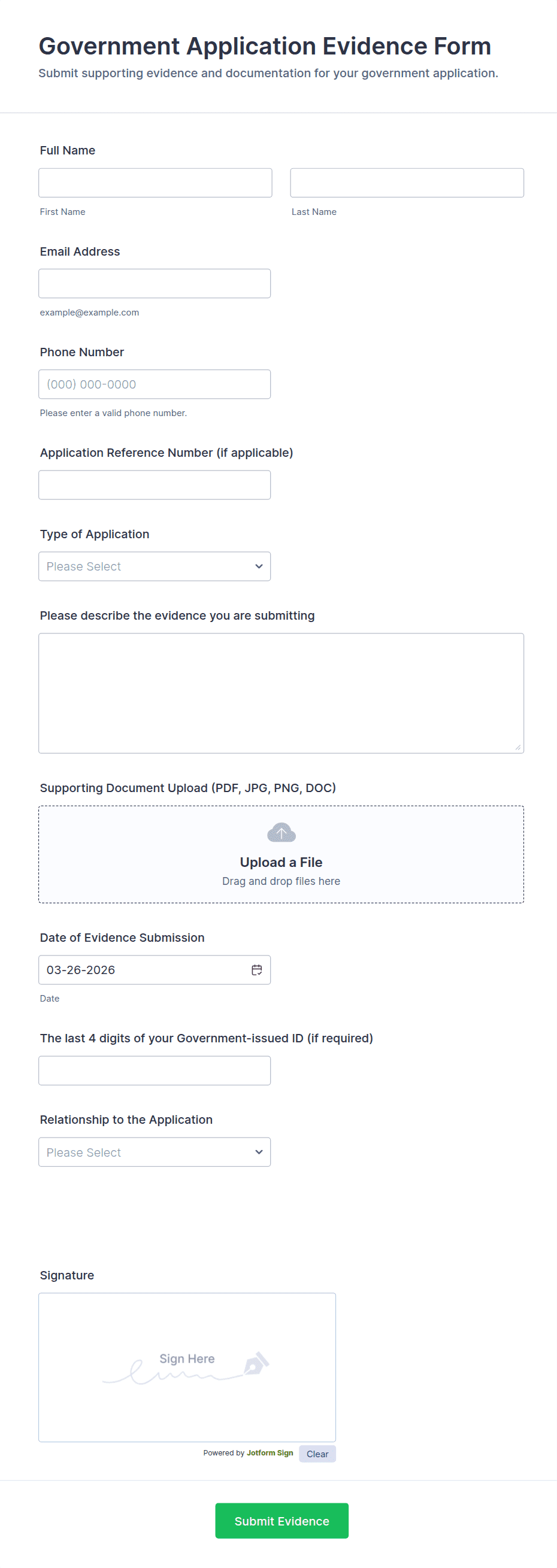The height and width of the screenshot is (1568, 557).
Task: Click the Date of Evidence Submission field
Action: tap(143, 970)
